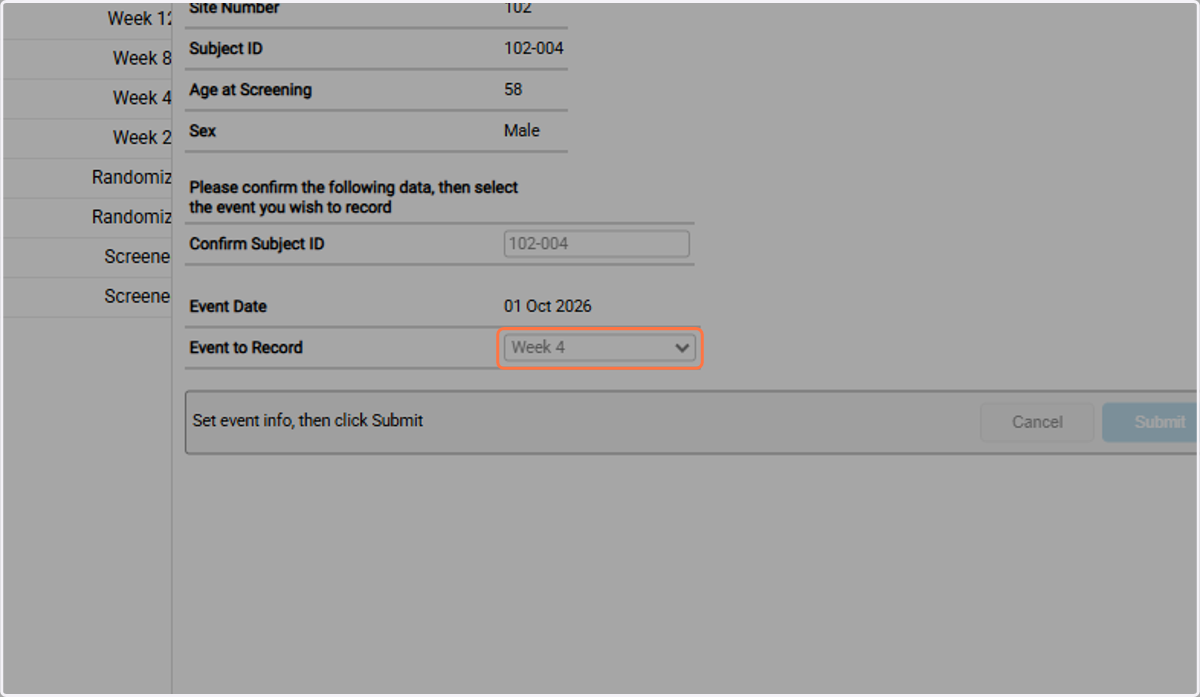Image resolution: width=1200 pixels, height=697 pixels.
Task: Click the Age at Screening value 58
Action: point(513,90)
